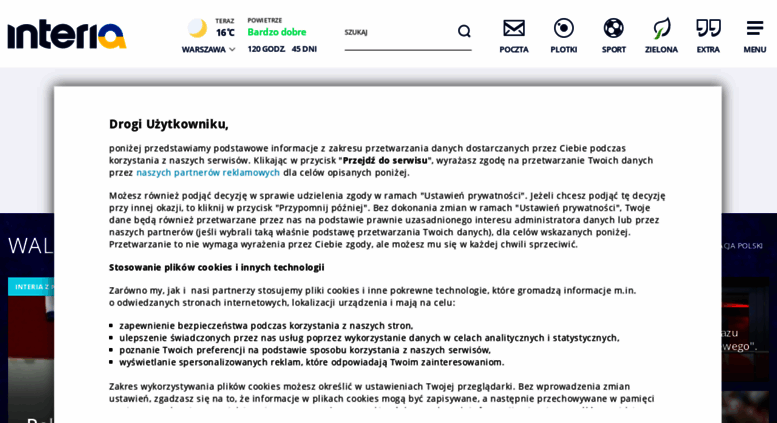Image resolution: width=777 pixels, height=423 pixels.
Task: Click the 16°C current temperature
Action: tap(225, 33)
